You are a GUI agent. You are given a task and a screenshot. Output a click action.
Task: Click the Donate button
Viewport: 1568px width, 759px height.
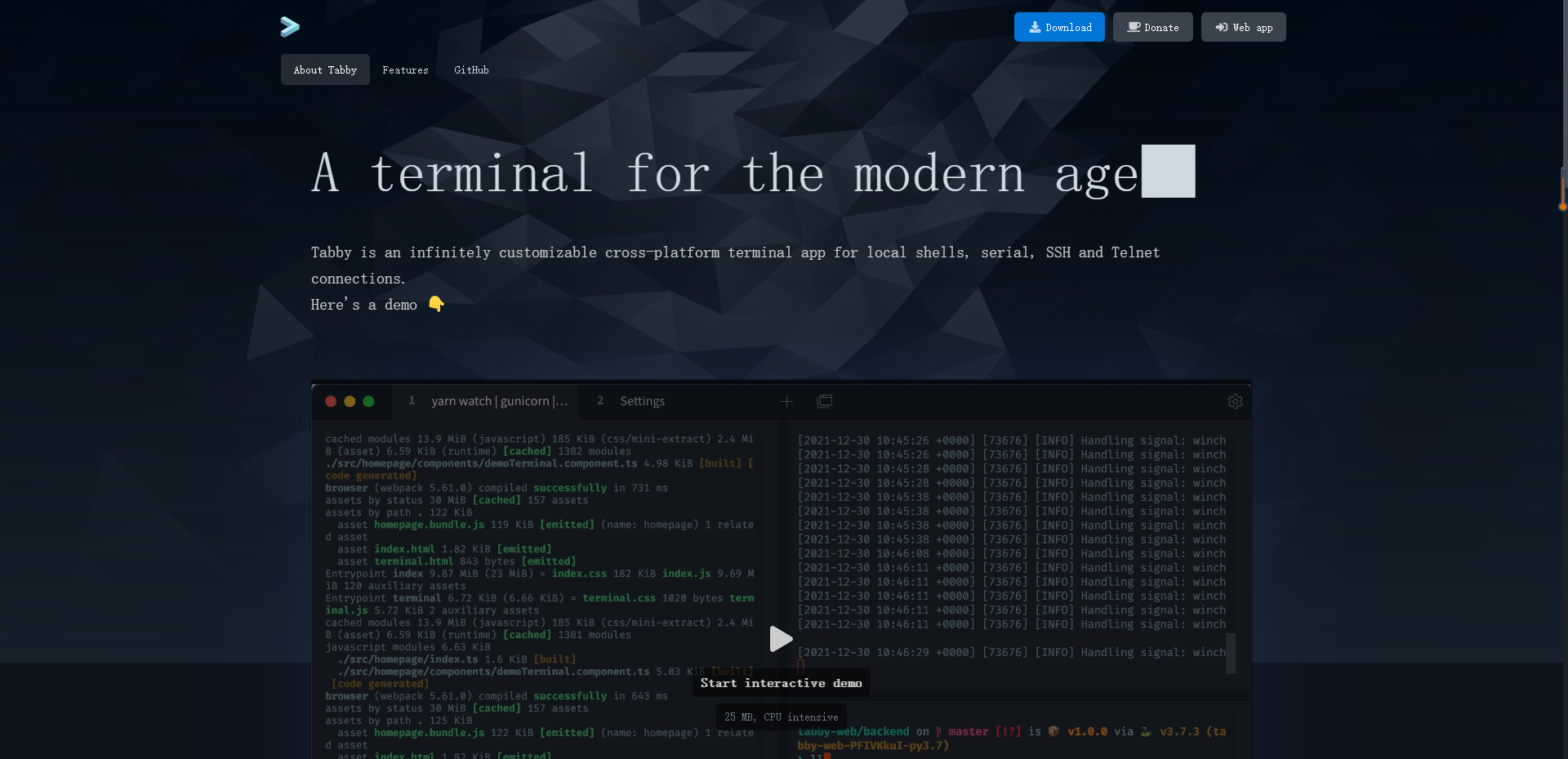1152,27
